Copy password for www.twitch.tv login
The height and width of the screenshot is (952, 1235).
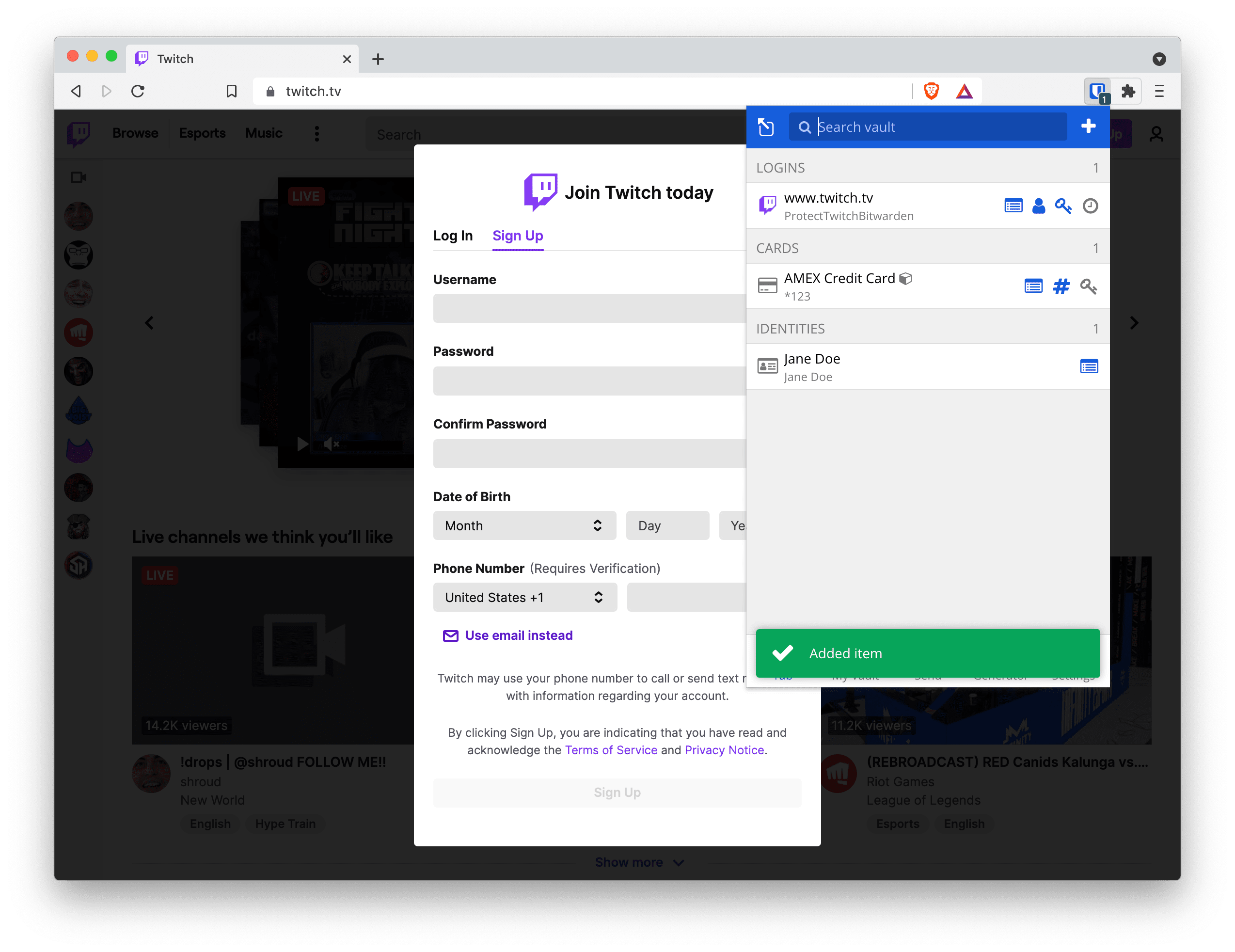click(x=1063, y=206)
